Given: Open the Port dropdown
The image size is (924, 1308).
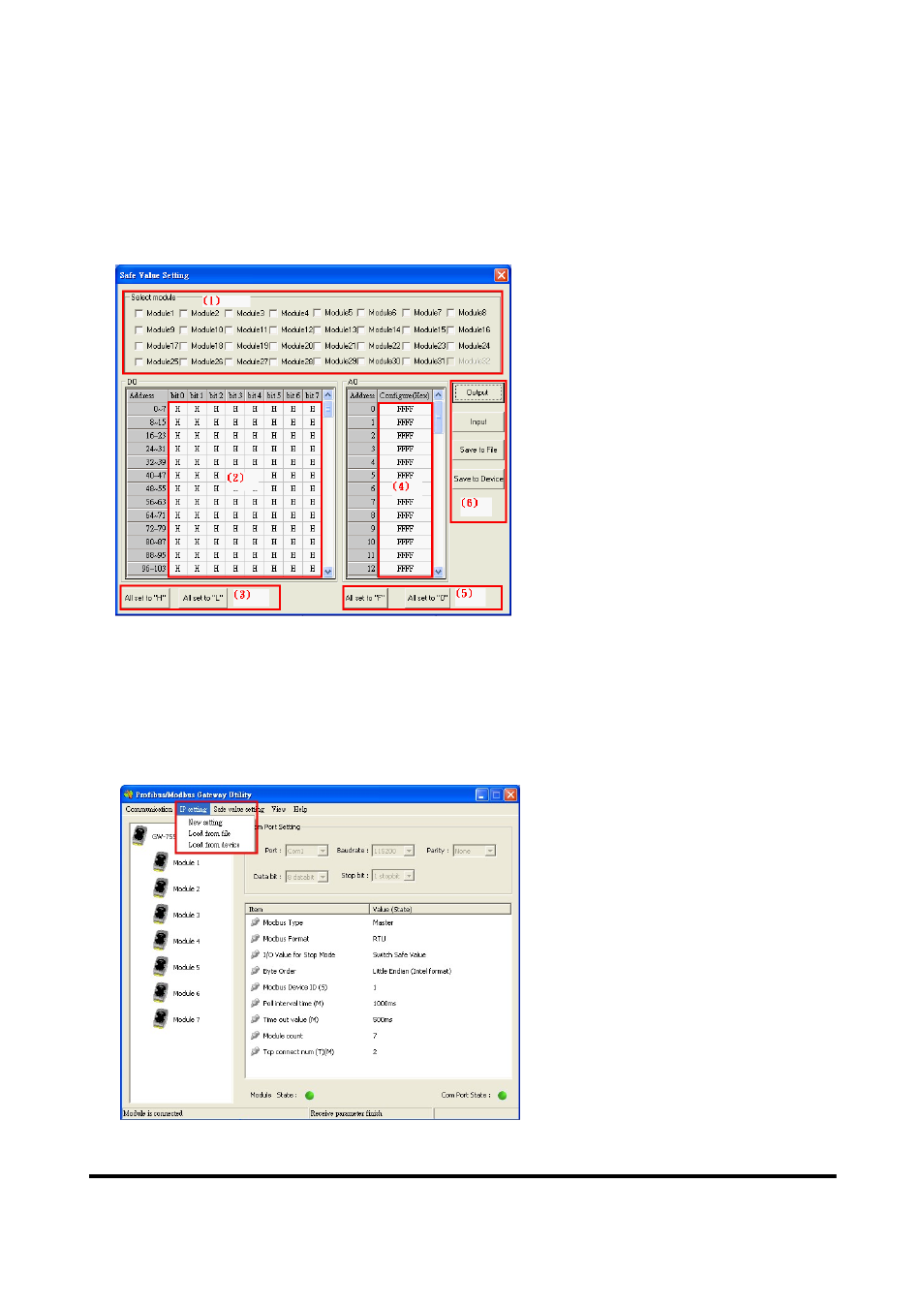Looking at the screenshot, I should pos(323,851).
